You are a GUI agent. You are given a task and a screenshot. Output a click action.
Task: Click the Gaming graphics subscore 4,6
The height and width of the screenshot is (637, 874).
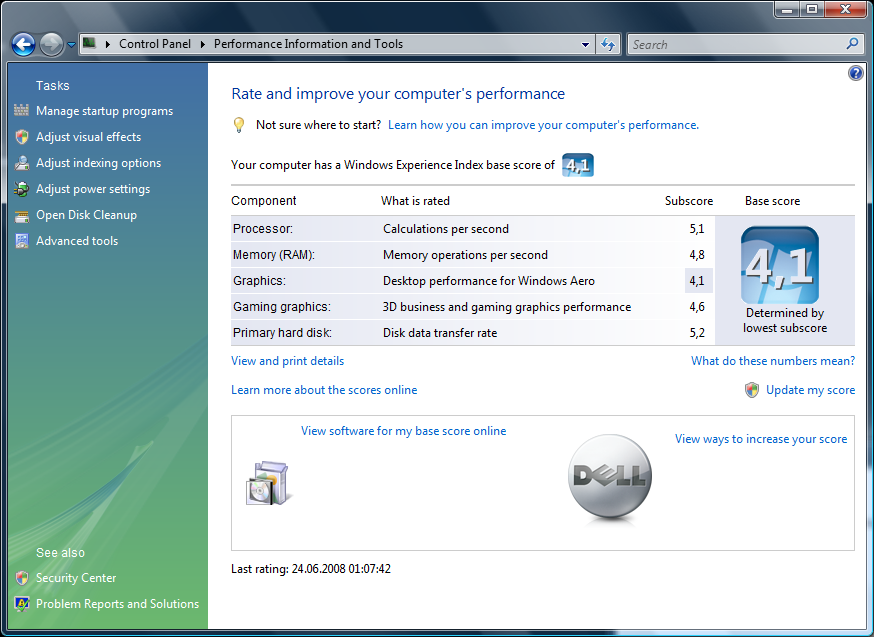click(697, 307)
